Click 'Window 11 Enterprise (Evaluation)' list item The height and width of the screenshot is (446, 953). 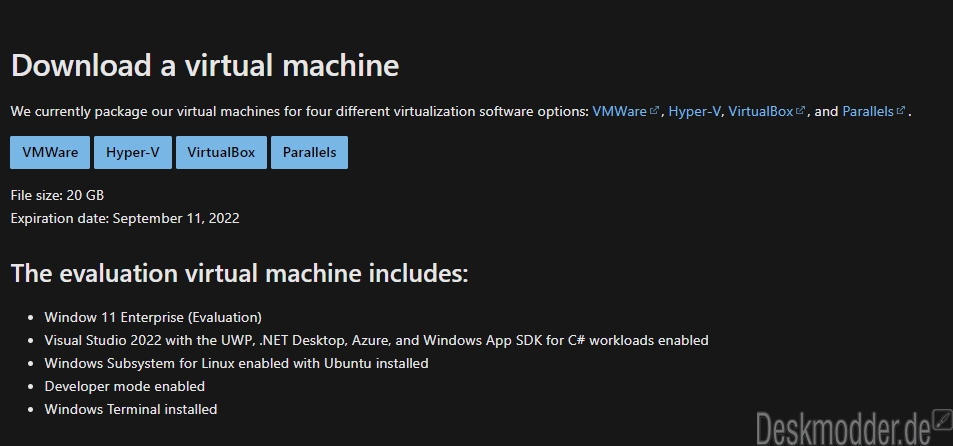[153, 317]
